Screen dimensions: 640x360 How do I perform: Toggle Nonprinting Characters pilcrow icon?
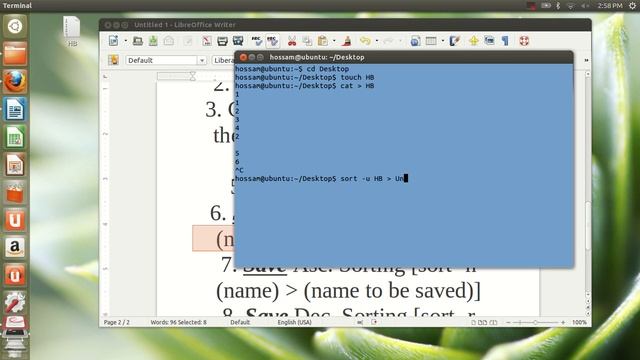click(505, 41)
